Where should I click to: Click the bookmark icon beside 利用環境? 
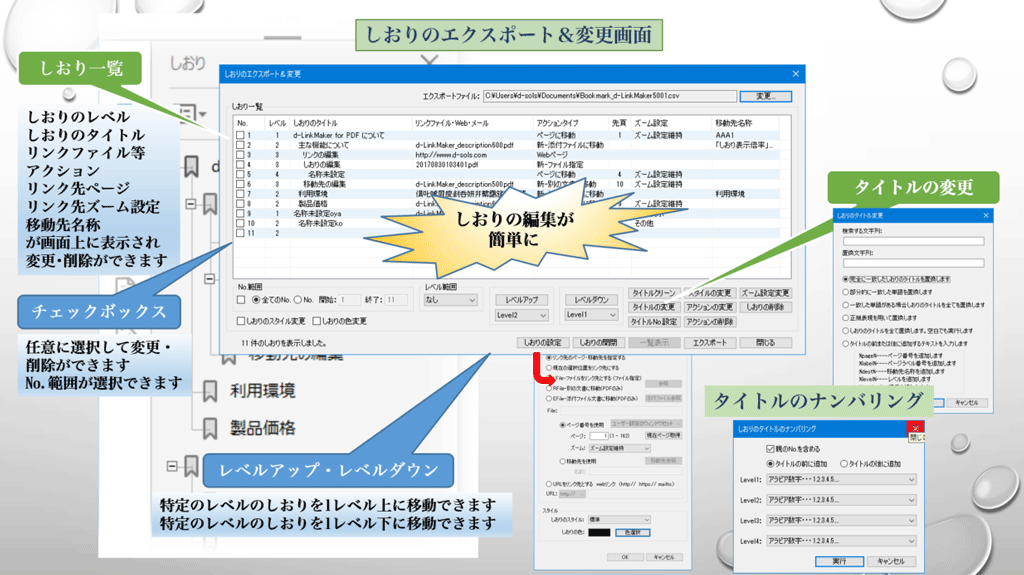(x=210, y=390)
